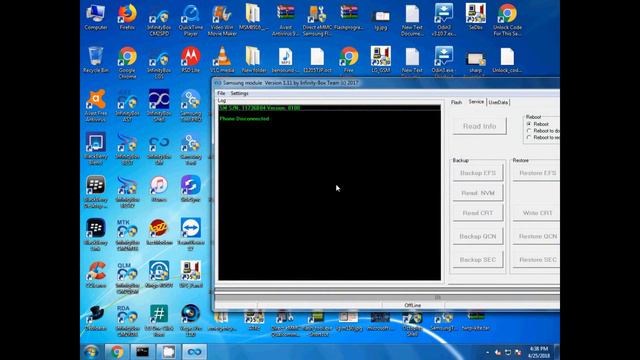Click the Infinity app taskbar button
Screen dimensions: 640x360
194,351
